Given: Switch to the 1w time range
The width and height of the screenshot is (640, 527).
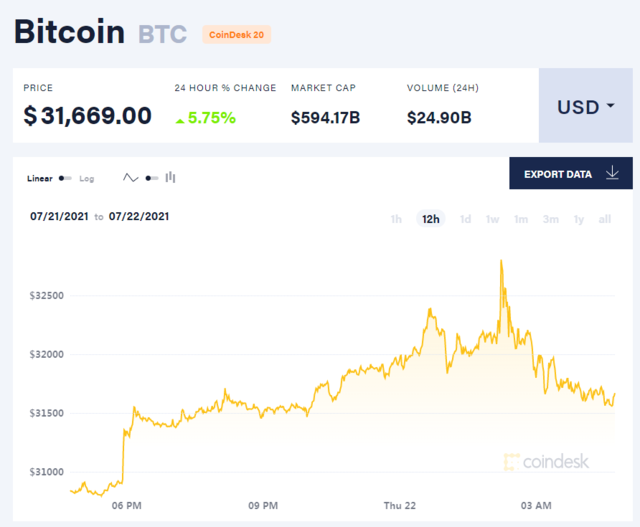Looking at the screenshot, I should point(493,219).
